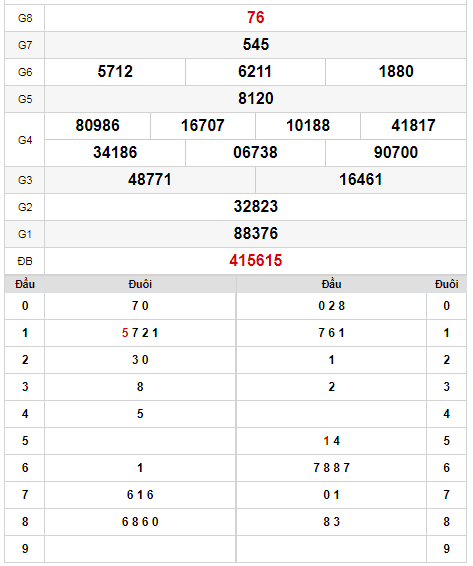Select the special prize number 415615
473x566 pixels.
click(256, 261)
